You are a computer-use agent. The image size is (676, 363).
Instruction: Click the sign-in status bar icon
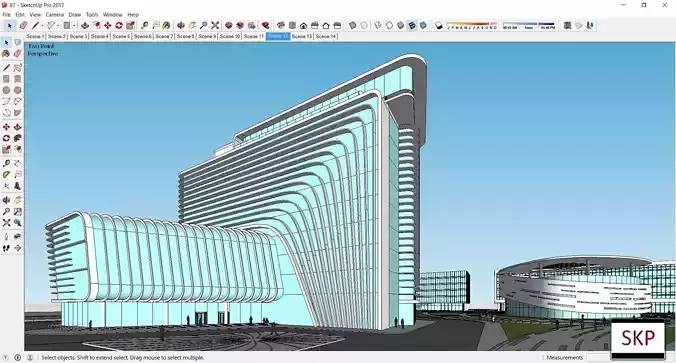coord(30,357)
